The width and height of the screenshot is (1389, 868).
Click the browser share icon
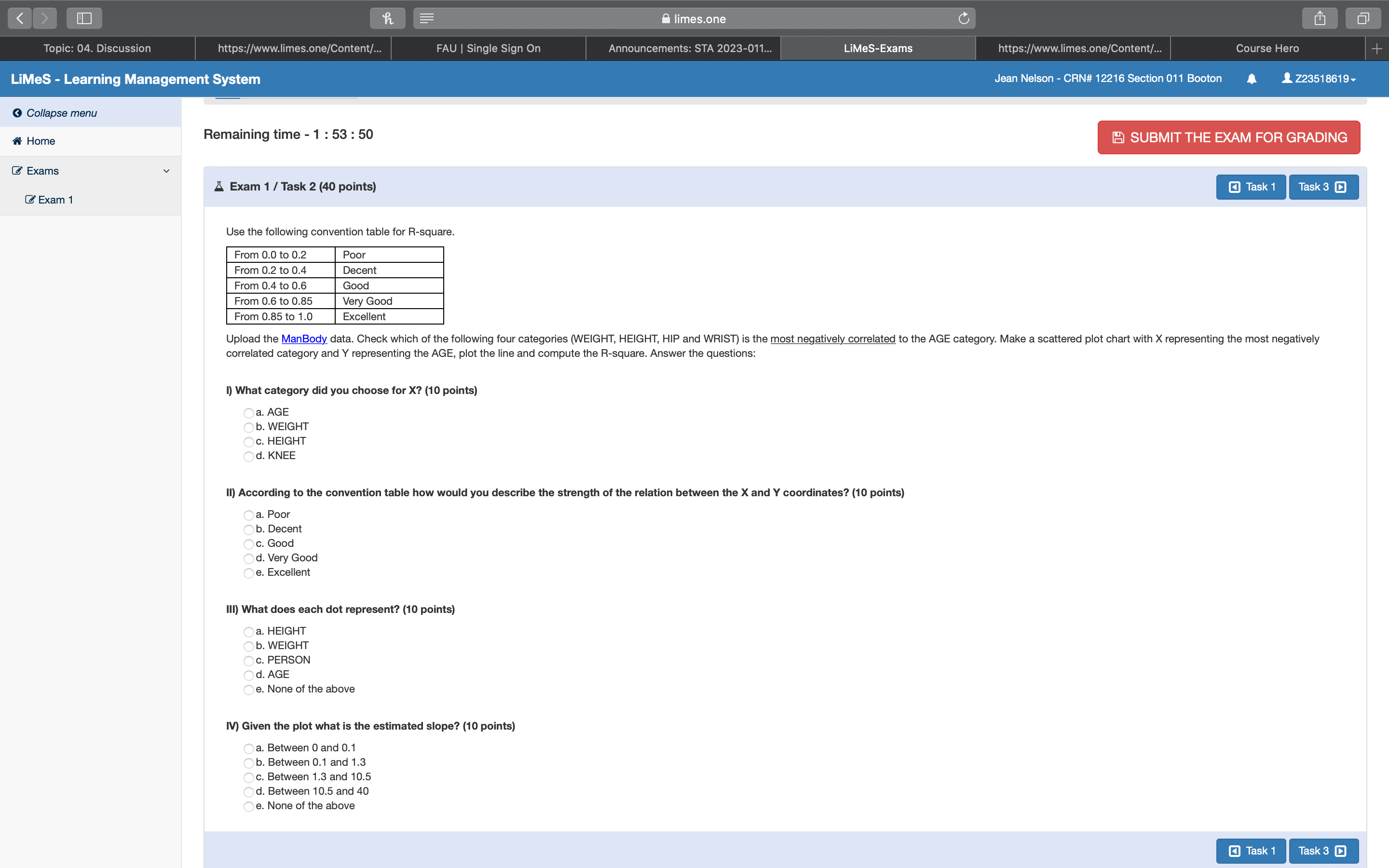click(1319, 18)
